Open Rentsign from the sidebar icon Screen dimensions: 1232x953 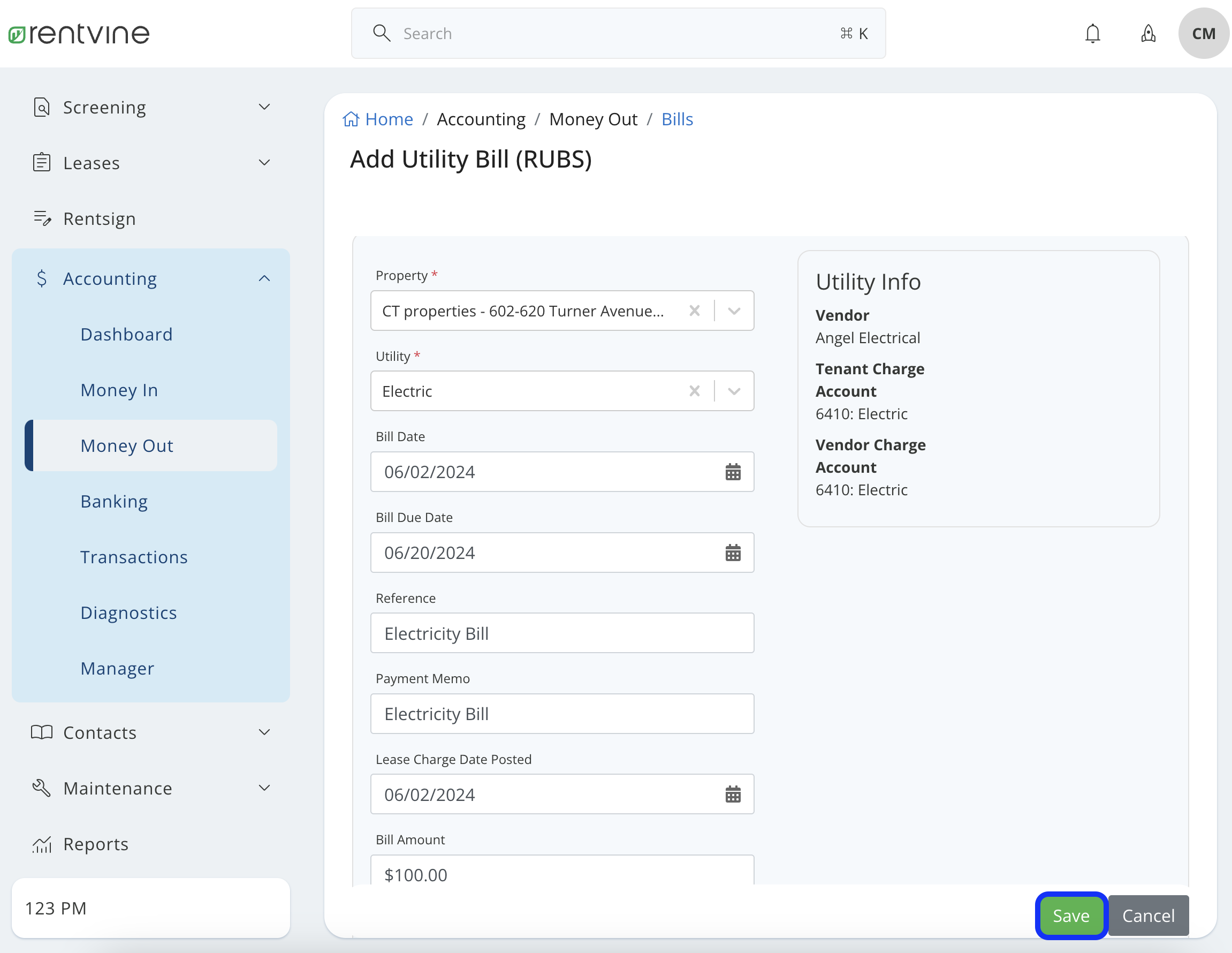tap(42, 218)
